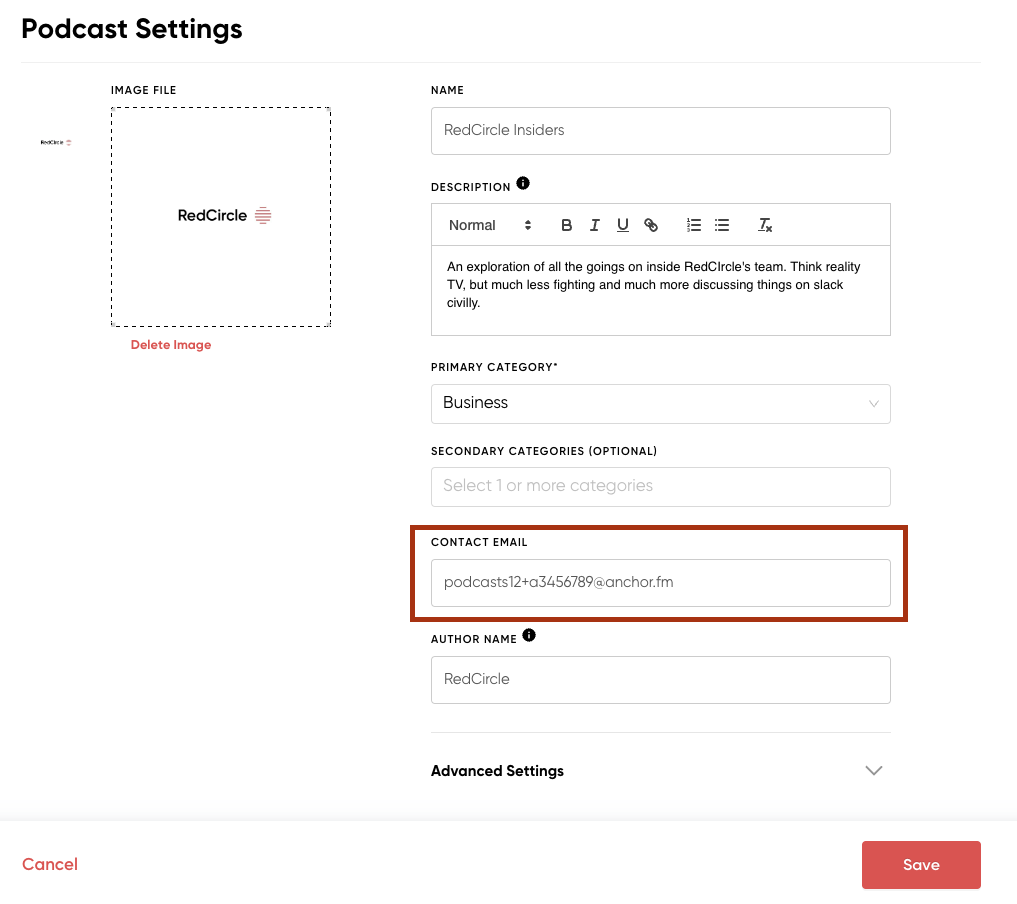Screen dimensions: 1017x904
Task: Show info tooltip next to Author Name
Action: (529, 636)
